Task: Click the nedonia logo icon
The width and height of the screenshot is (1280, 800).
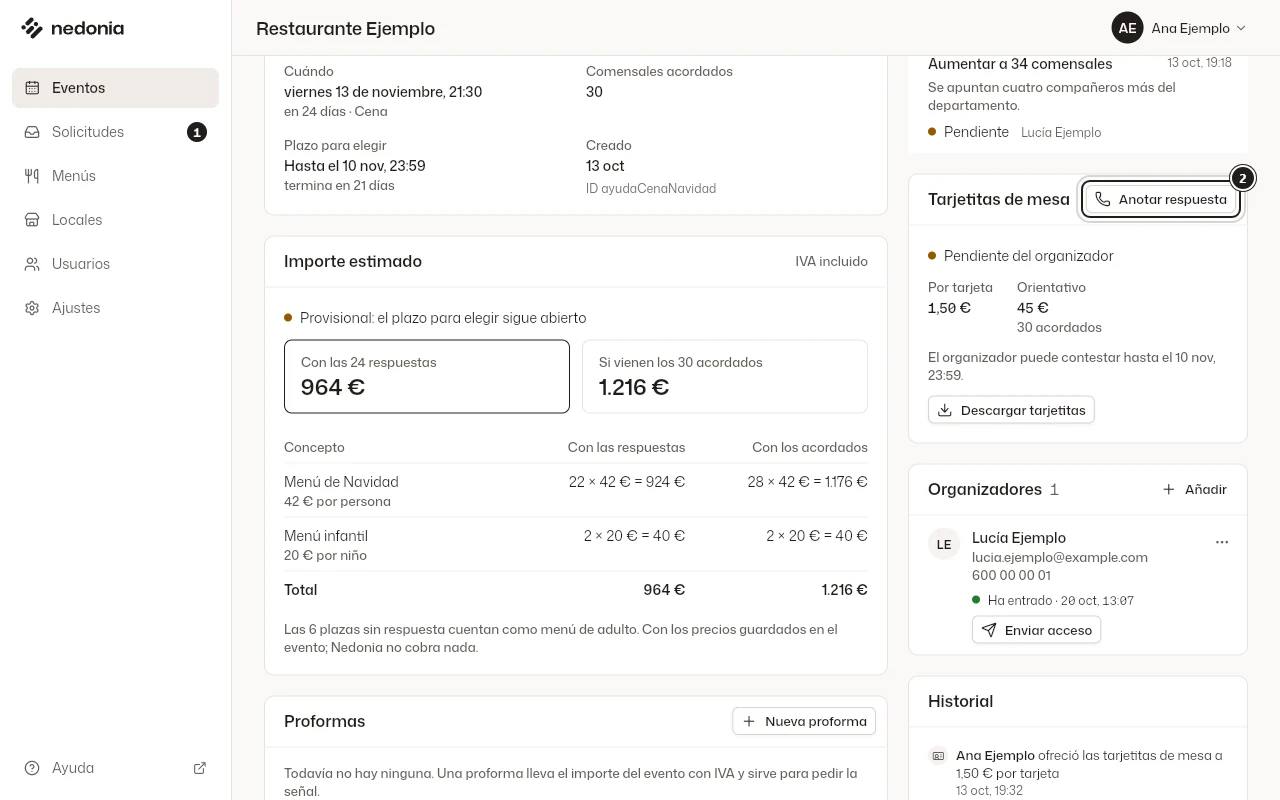Action: pyautogui.click(x=32, y=28)
